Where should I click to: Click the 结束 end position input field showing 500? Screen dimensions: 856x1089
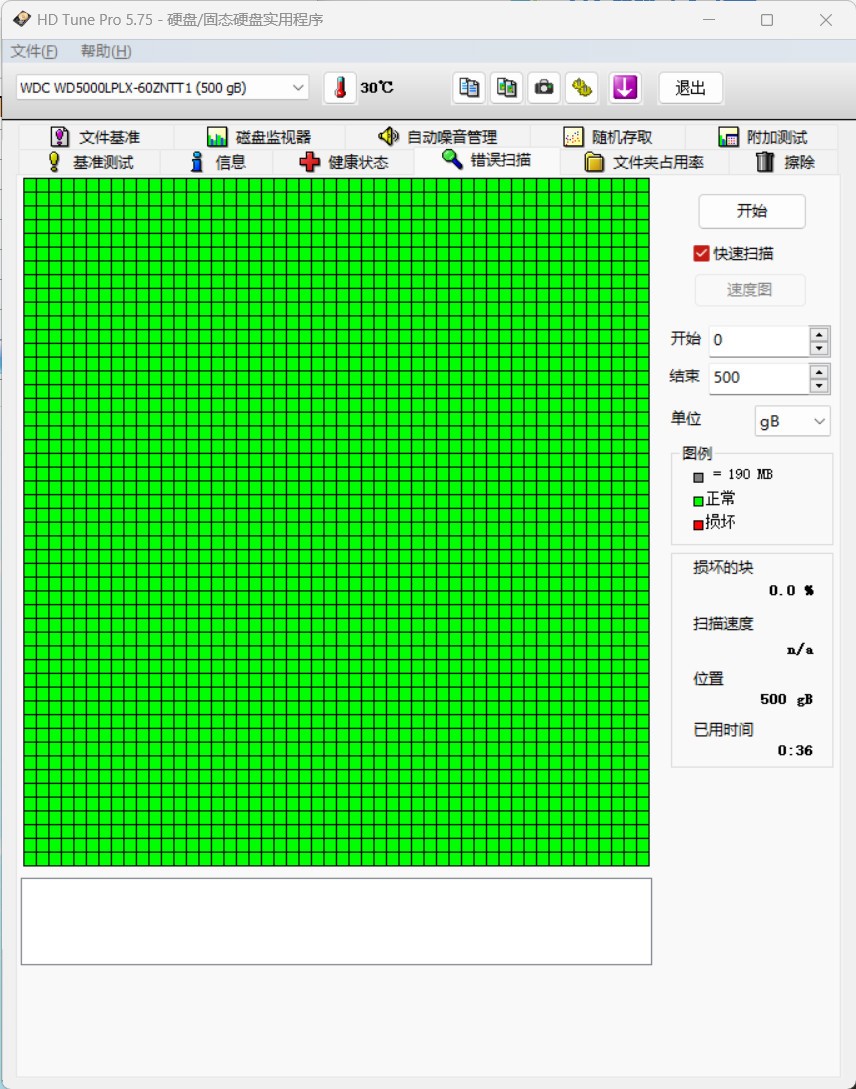coord(759,378)
